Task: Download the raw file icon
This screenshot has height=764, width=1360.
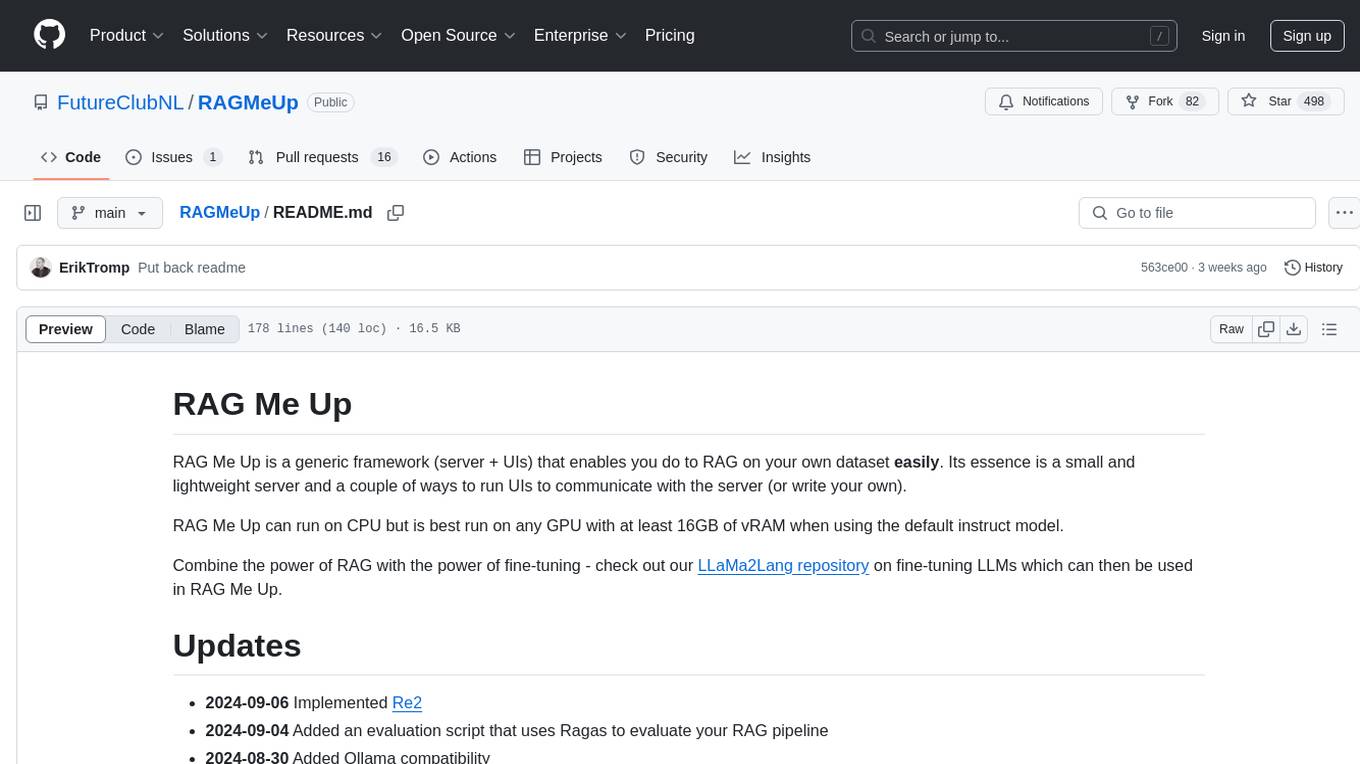Action: coord(1294,329)
